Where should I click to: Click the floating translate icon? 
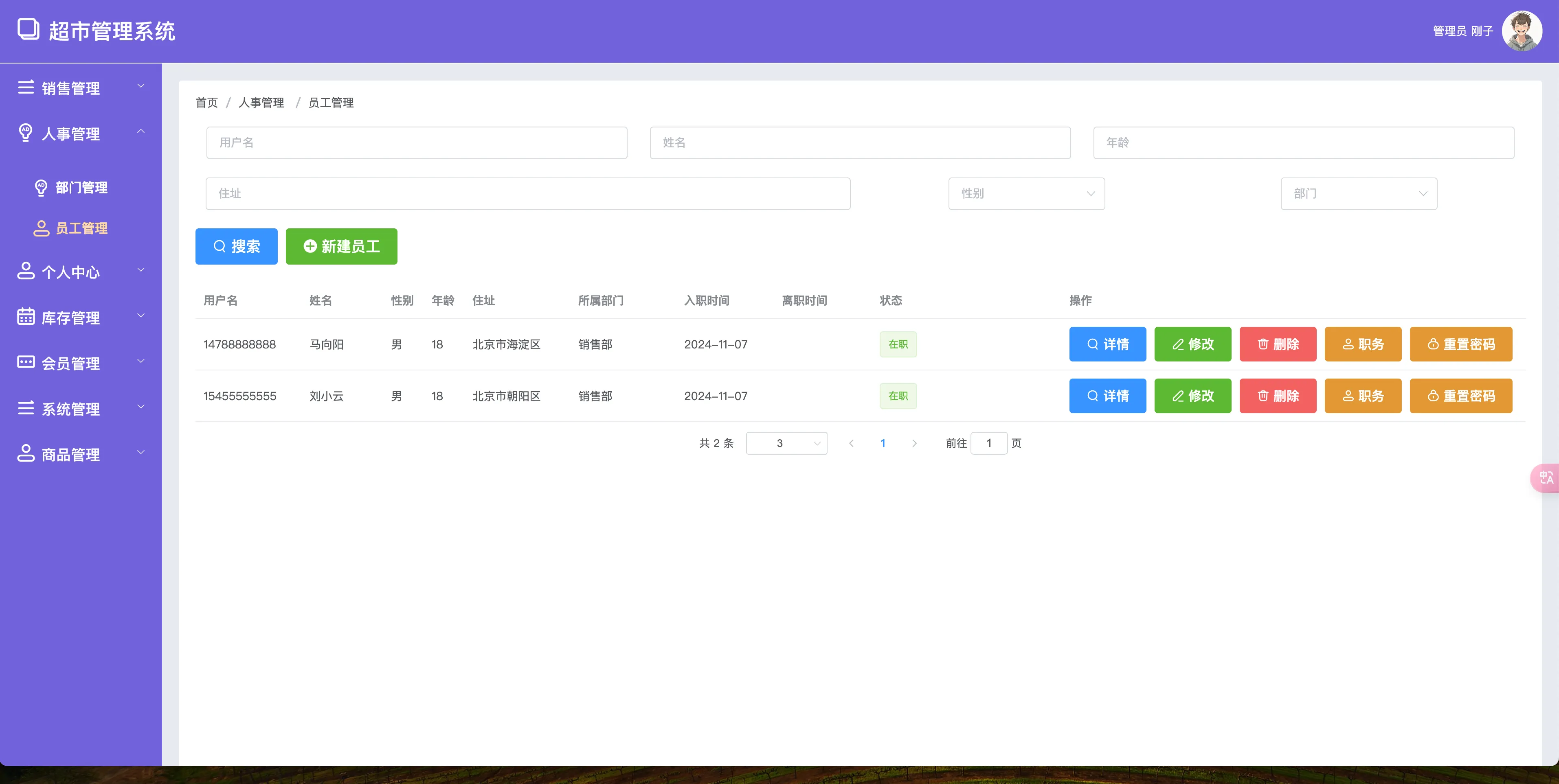point(1546,478)
